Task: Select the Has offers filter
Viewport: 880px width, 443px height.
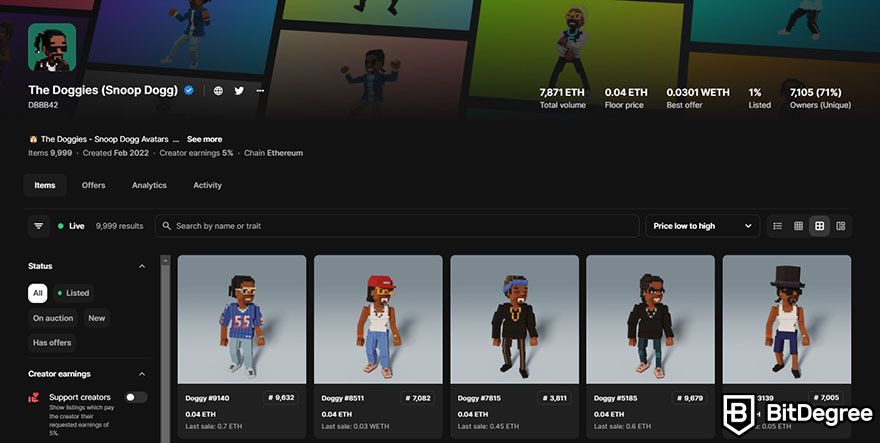Action: tap(52, 342)
